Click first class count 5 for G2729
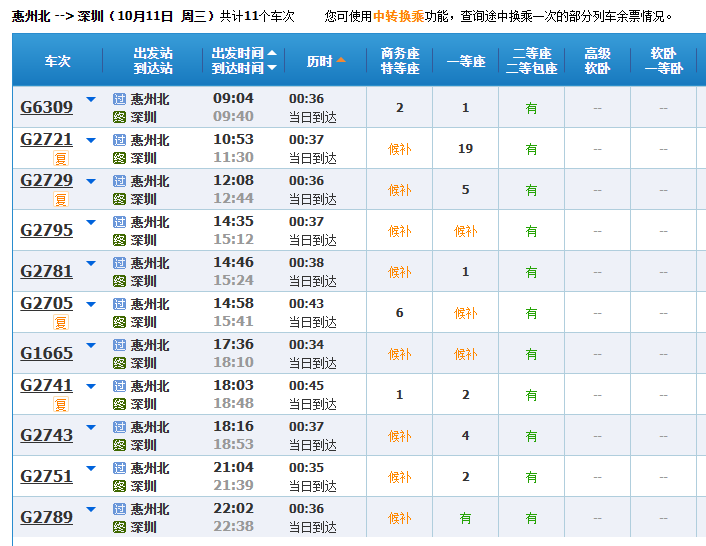Viewport: 706px width, 546px height. (466, 190)
